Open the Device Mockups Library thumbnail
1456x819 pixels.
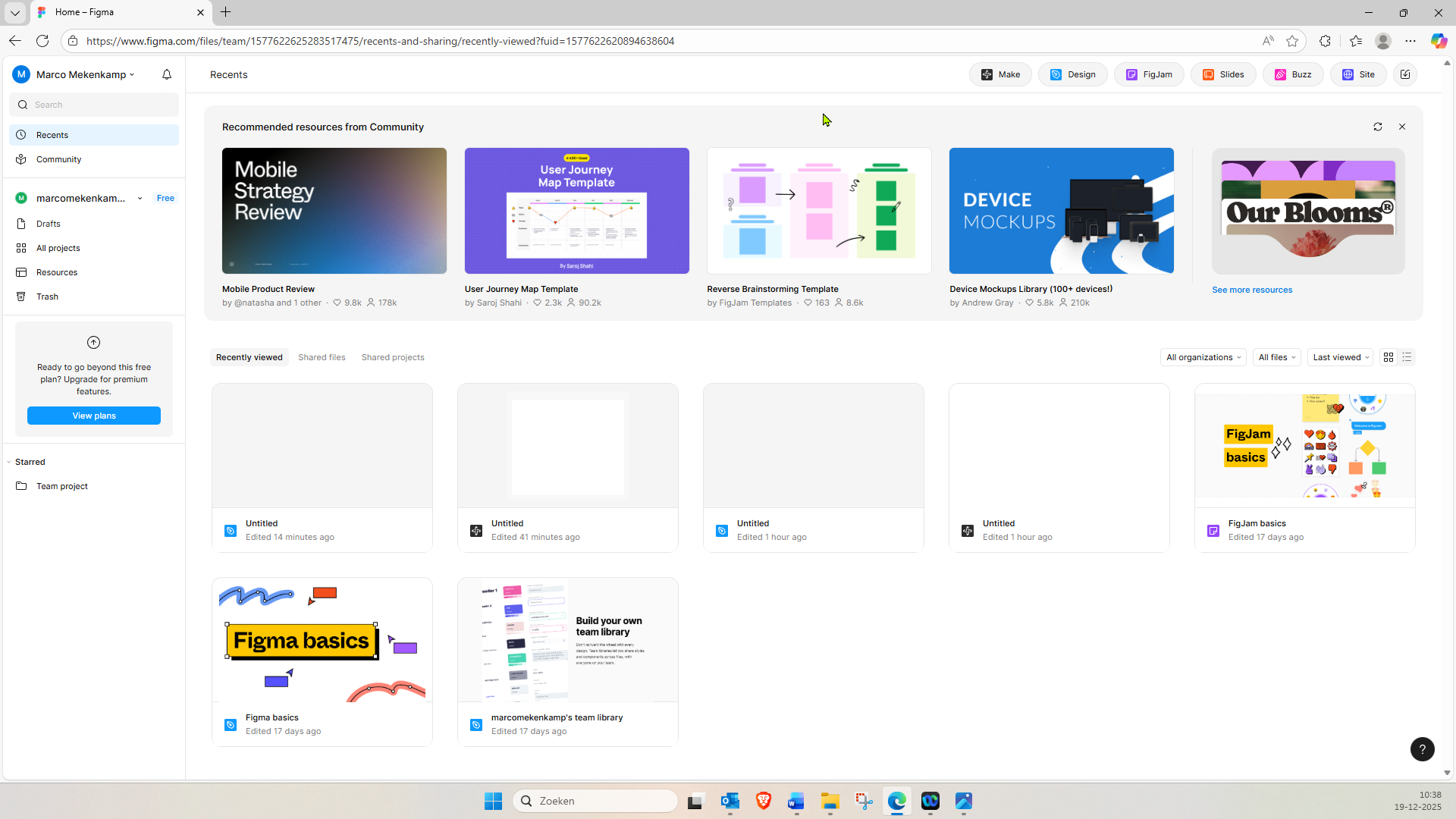point(1062,211)
